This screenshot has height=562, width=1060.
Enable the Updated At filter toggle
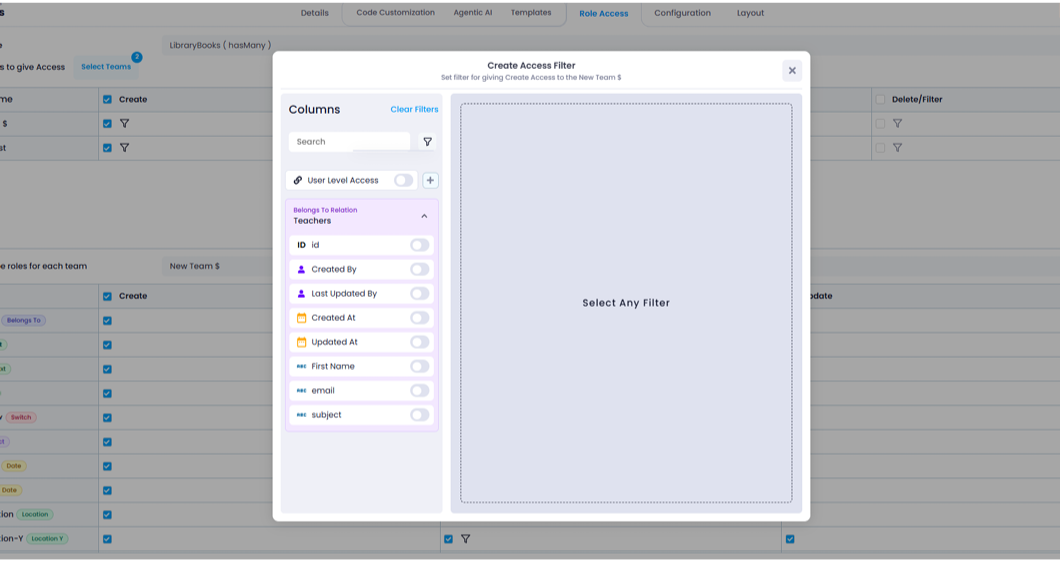[419, 342]
